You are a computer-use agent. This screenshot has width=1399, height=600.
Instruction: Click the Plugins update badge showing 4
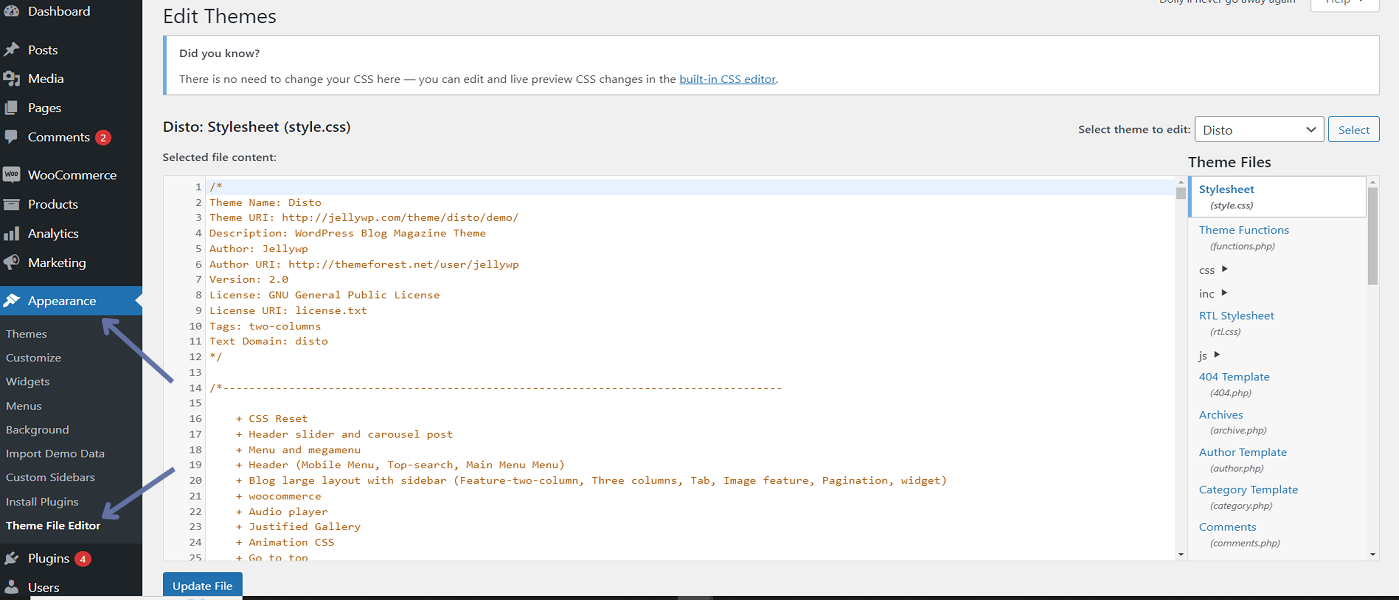(83, 558)
